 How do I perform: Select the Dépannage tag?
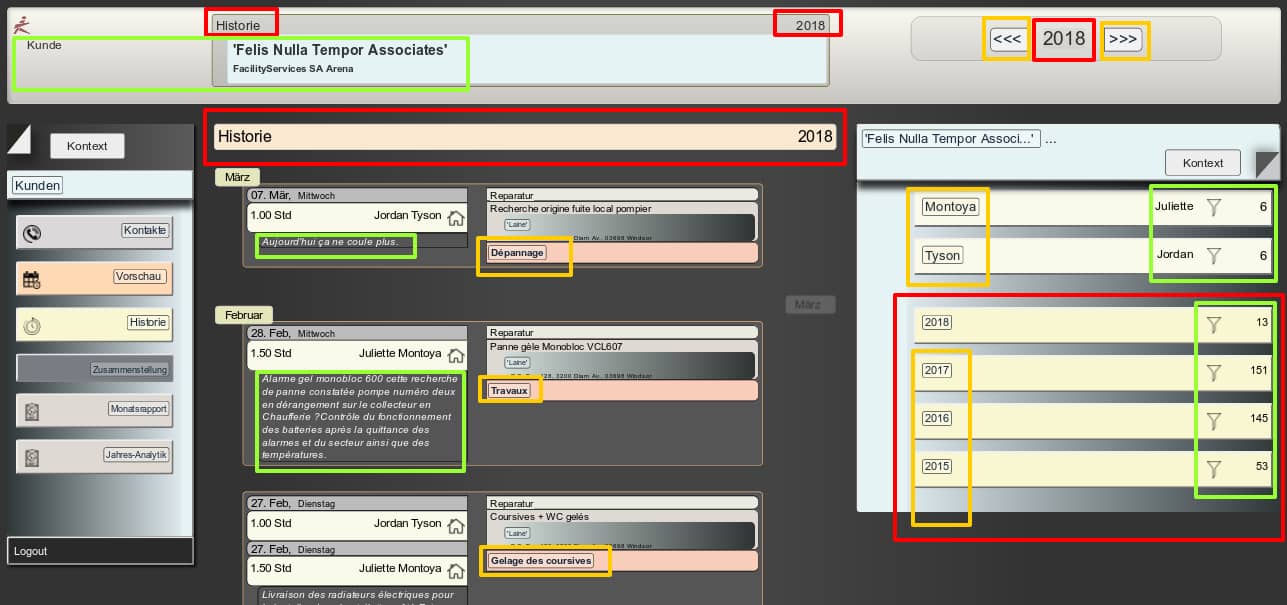[x=517, y=253]
